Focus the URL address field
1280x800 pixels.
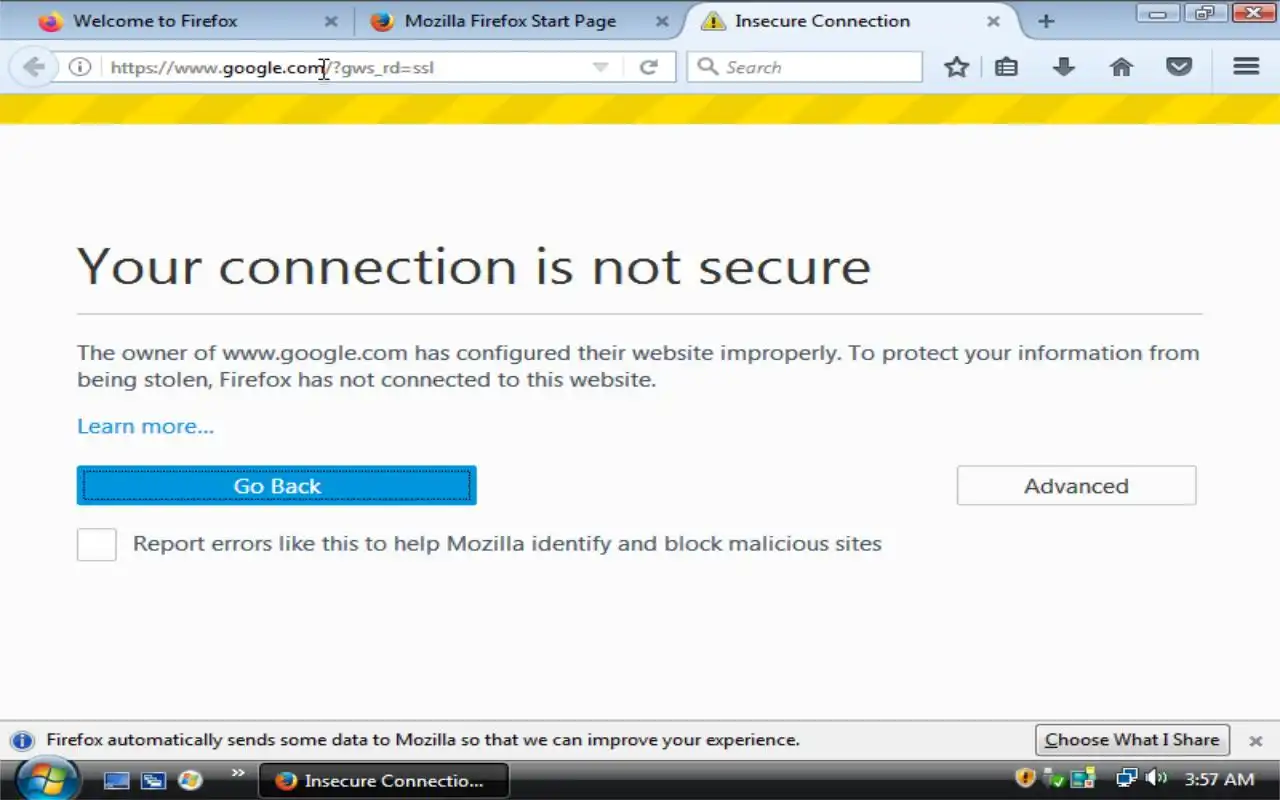(x=345, y=67)
